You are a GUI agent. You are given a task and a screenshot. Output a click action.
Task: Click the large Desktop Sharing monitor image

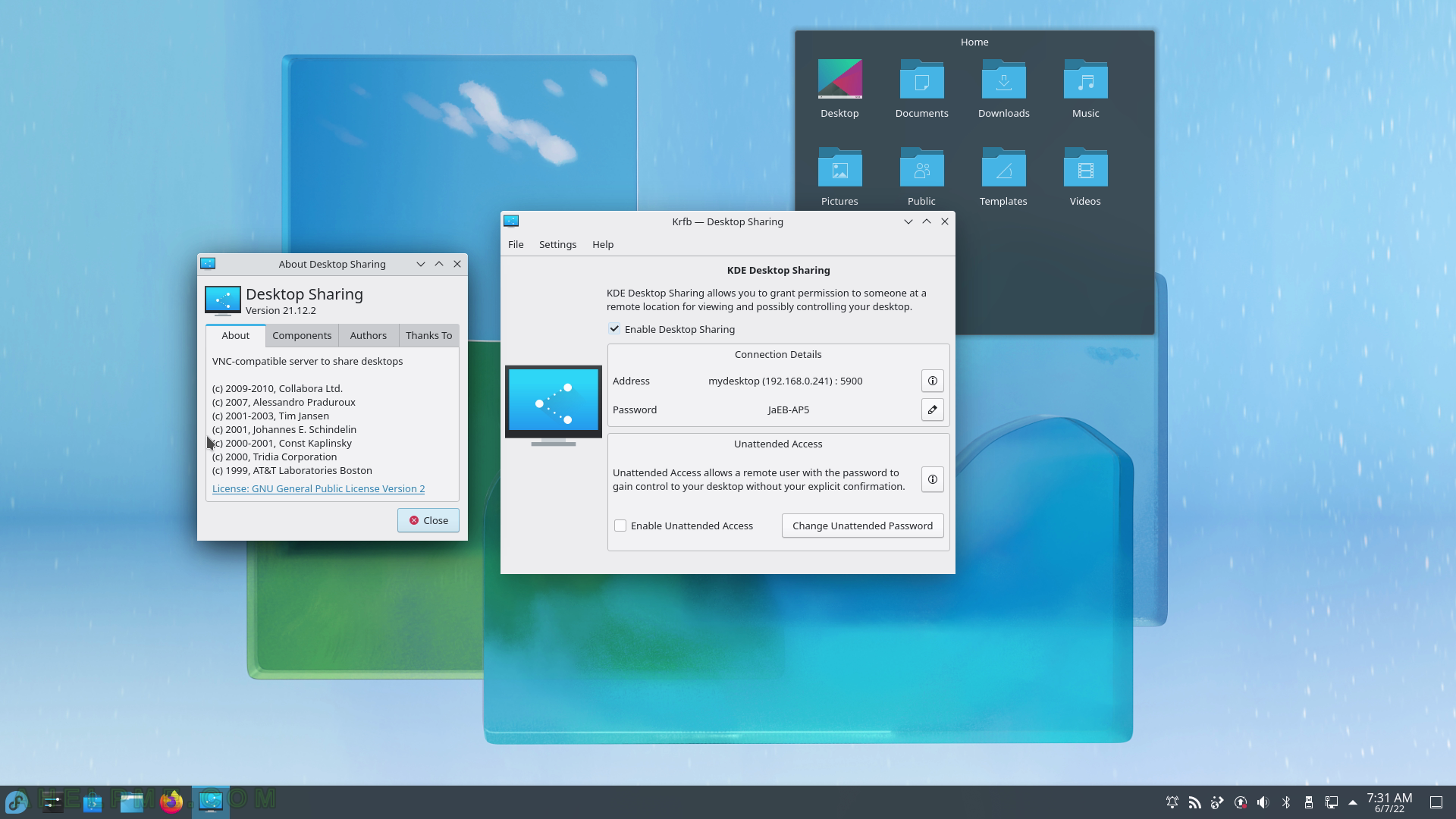pyautogui.click(x=554, y=406)
